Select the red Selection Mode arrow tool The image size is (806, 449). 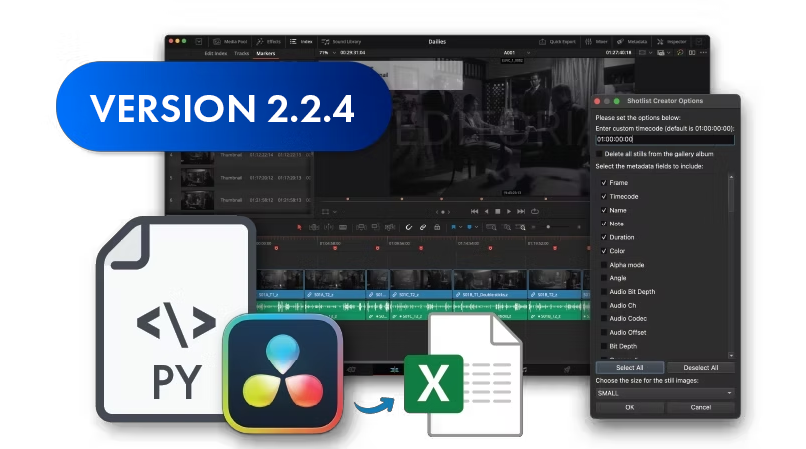[299, 227]
